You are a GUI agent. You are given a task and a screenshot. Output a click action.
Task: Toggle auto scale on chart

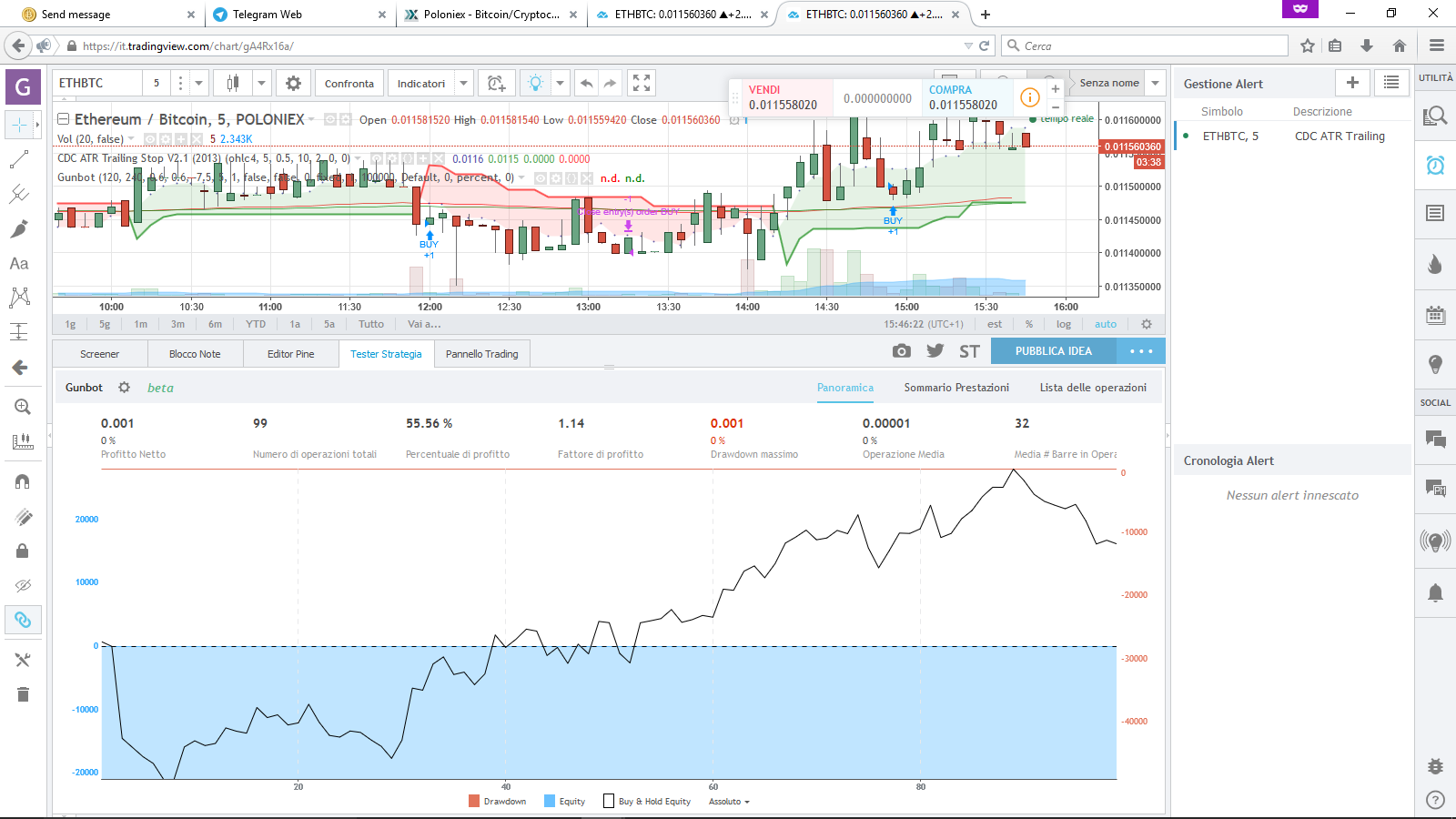[x=1106, y=324]
